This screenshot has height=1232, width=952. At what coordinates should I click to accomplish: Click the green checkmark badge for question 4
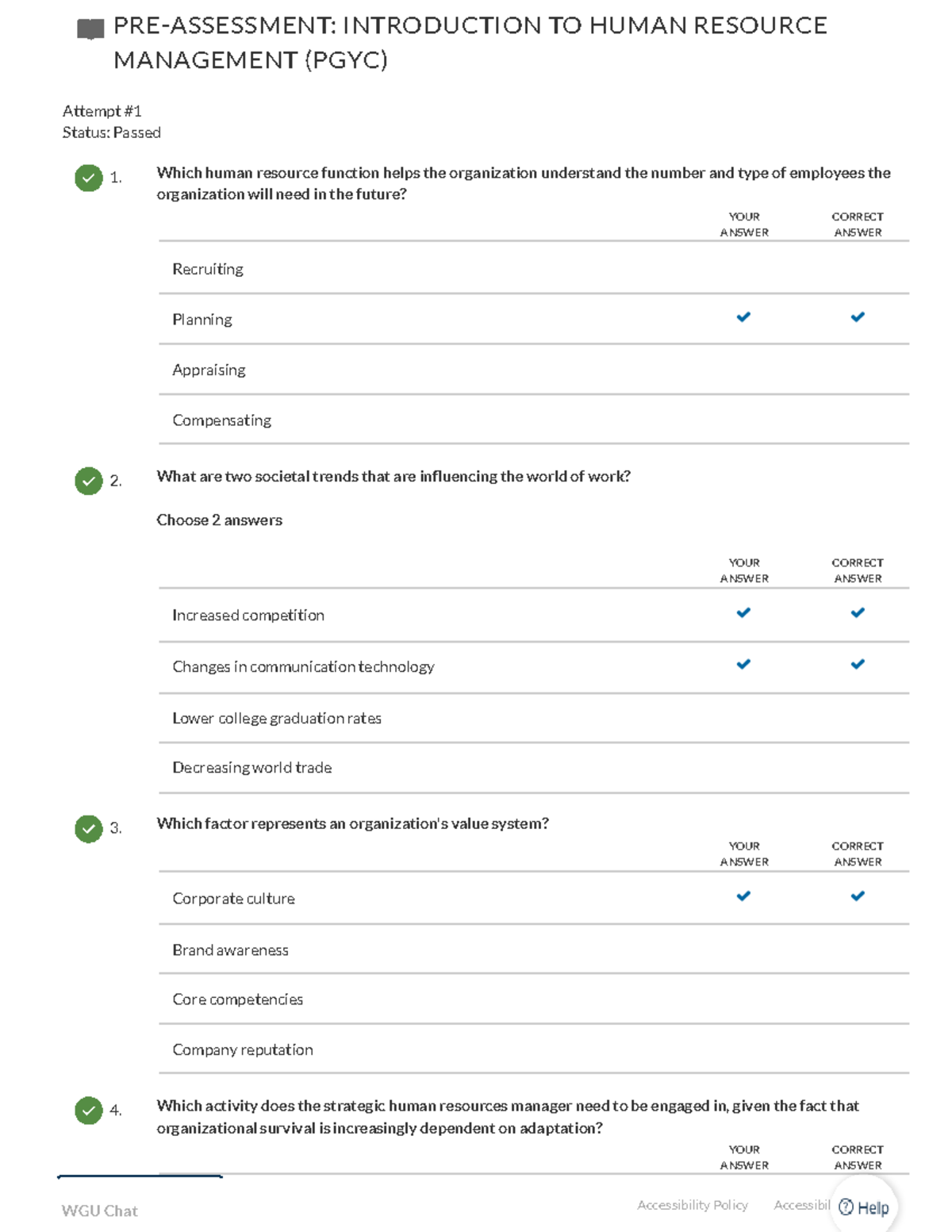pos(89,1111)
